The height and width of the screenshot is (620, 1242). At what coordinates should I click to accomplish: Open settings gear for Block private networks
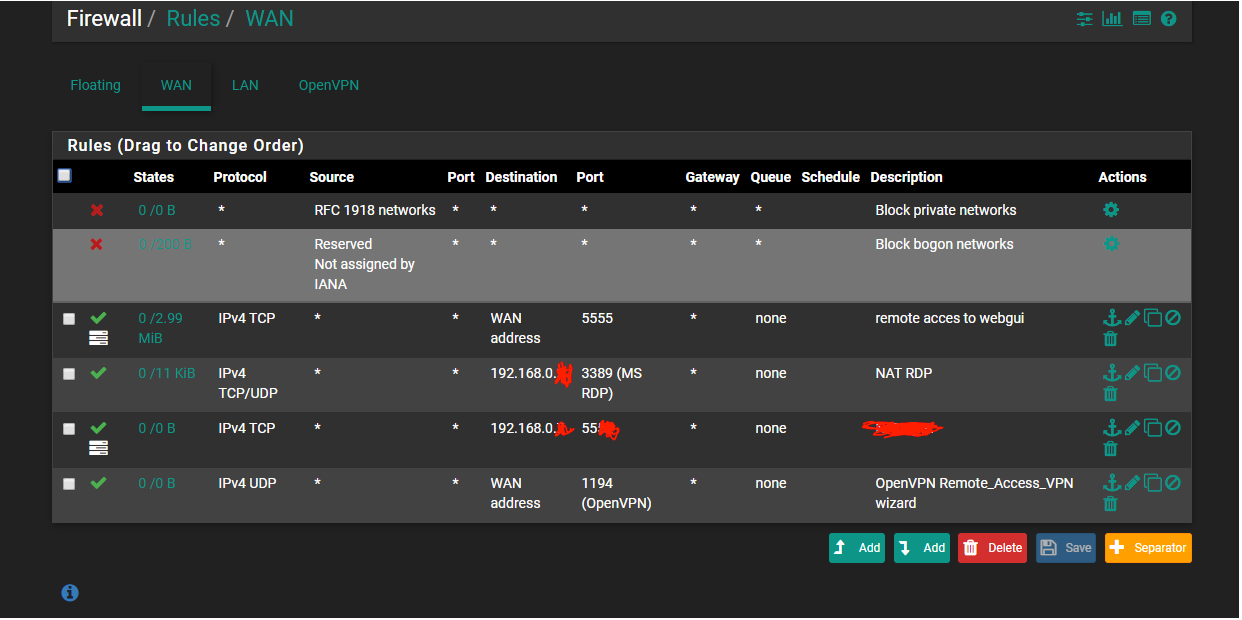[x=1110, y=210]
